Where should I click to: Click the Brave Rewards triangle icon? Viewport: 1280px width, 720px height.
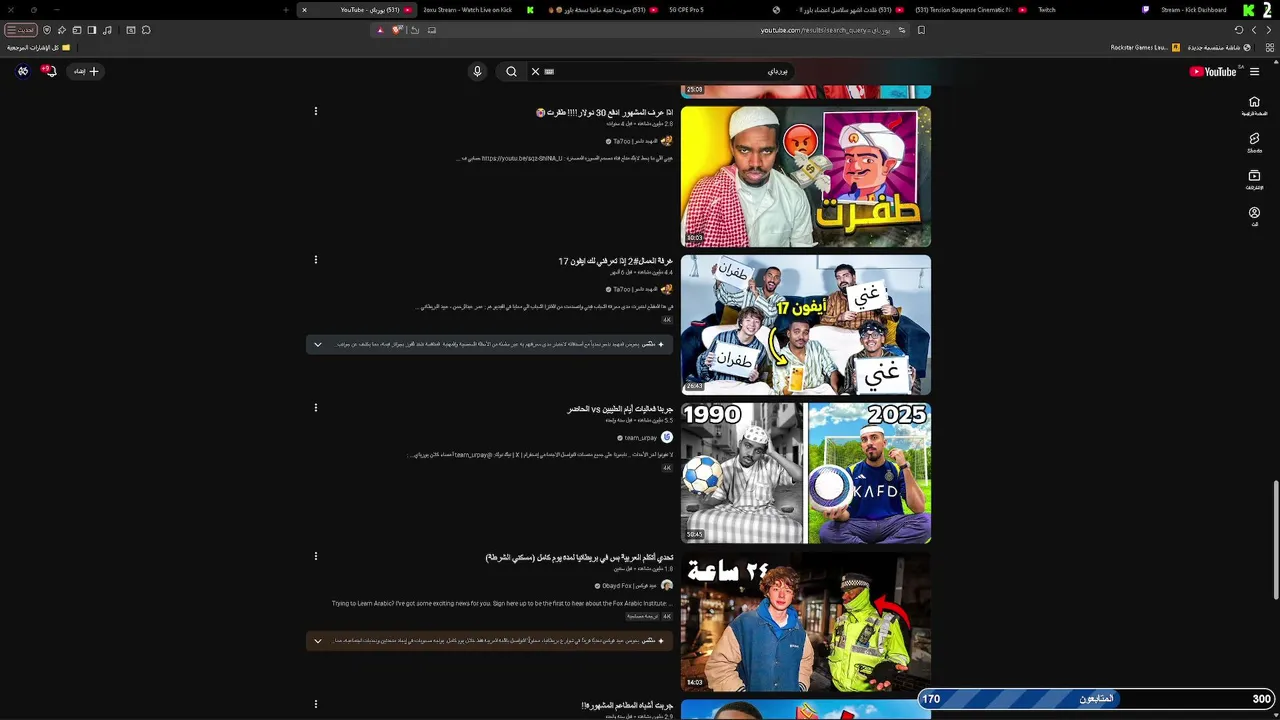380,30
